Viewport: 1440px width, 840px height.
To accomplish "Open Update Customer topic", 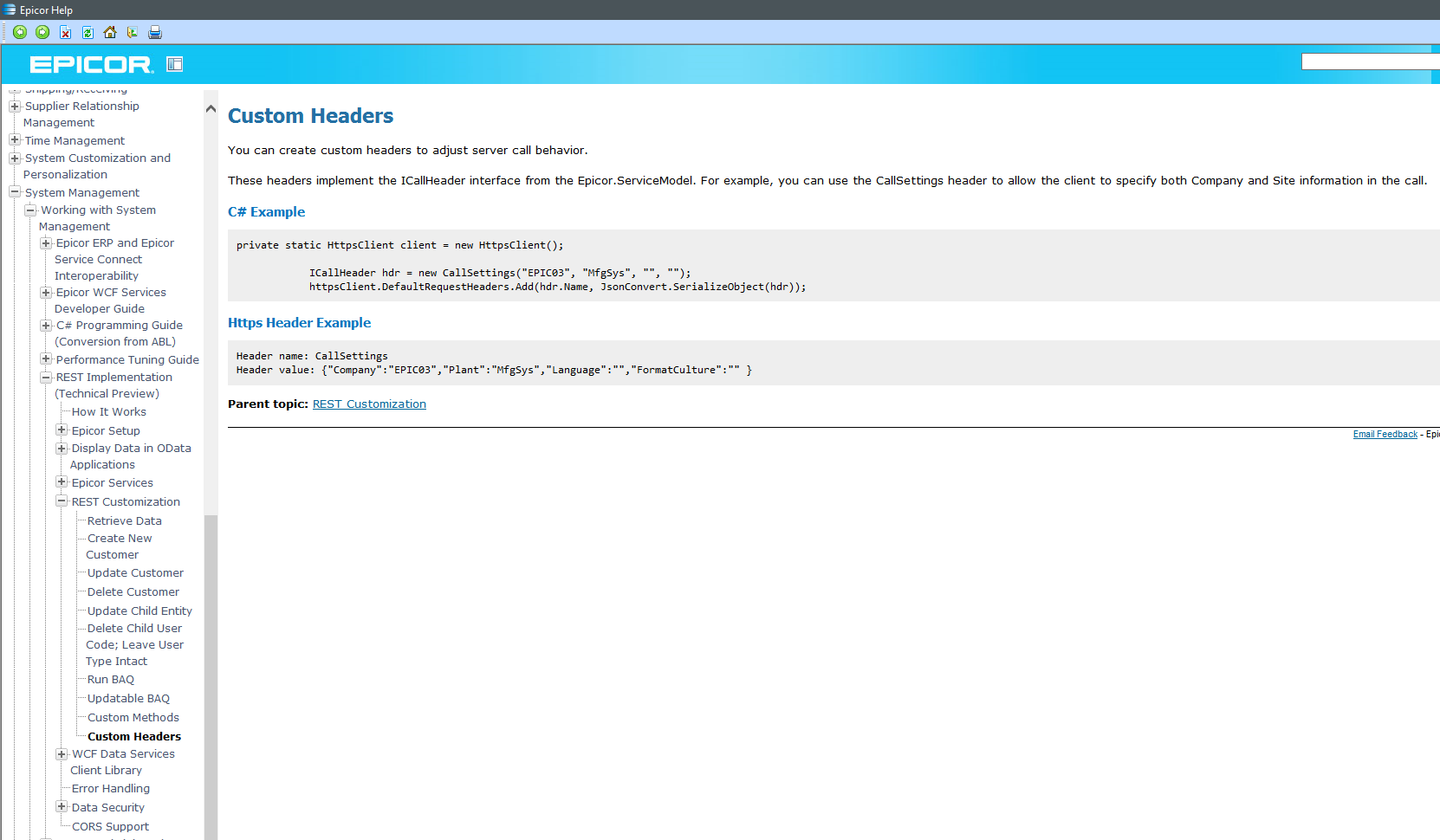I will pyautogui.click(x=135, y=573).
